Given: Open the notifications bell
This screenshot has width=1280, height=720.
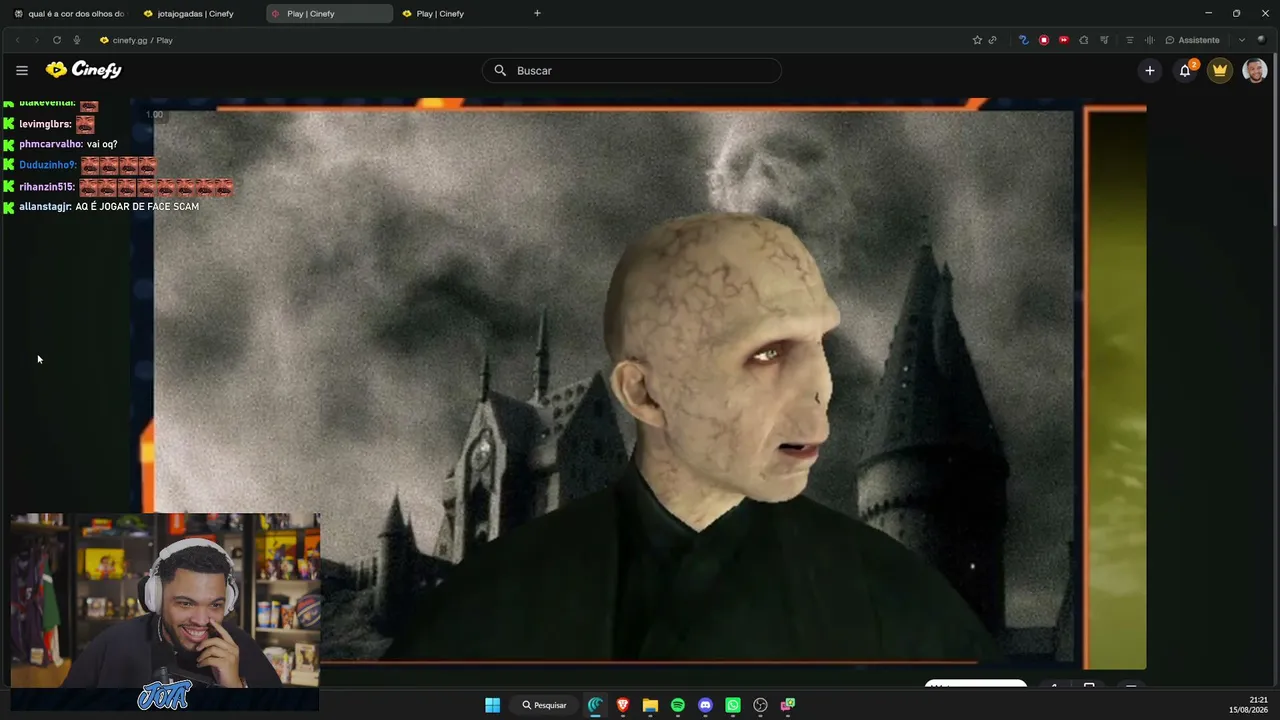Looking at the screenshot, I should 1185,70.
